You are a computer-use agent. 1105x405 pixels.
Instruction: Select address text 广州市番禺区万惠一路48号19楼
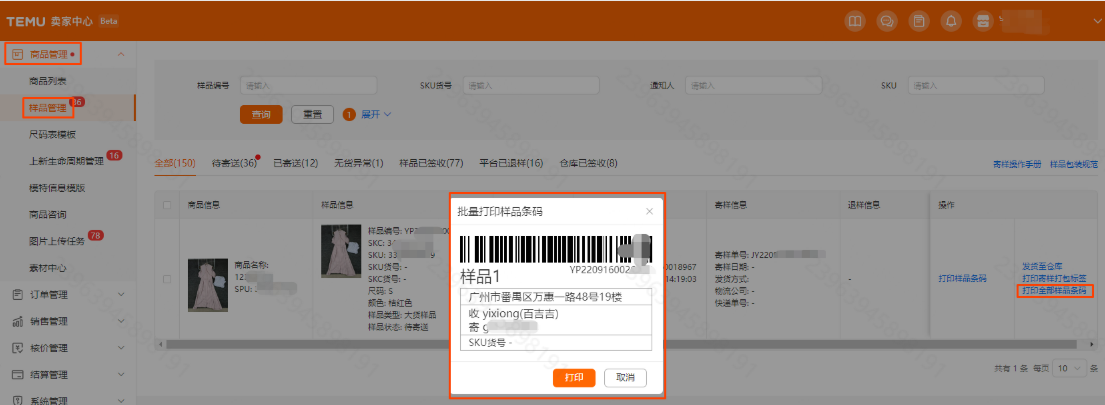[546, 297]
